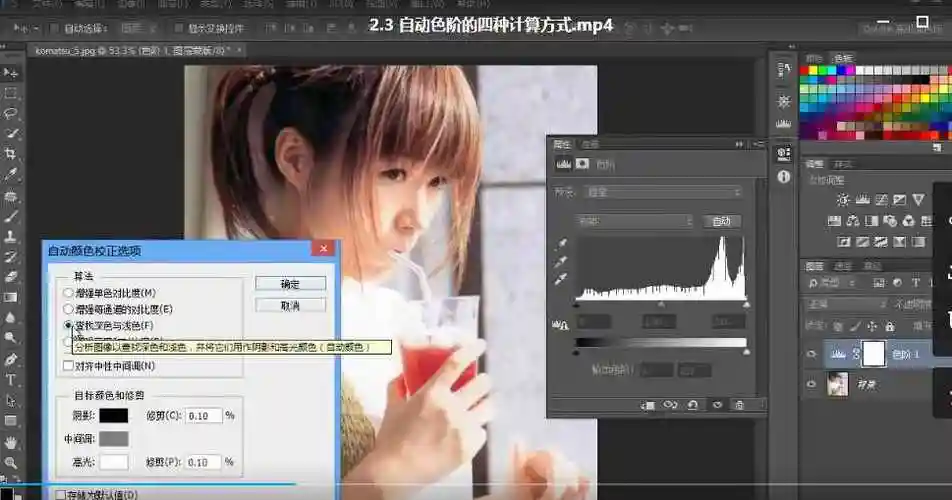
Task: Switch to 色板 swatches tab
Action: pos(843,58)
